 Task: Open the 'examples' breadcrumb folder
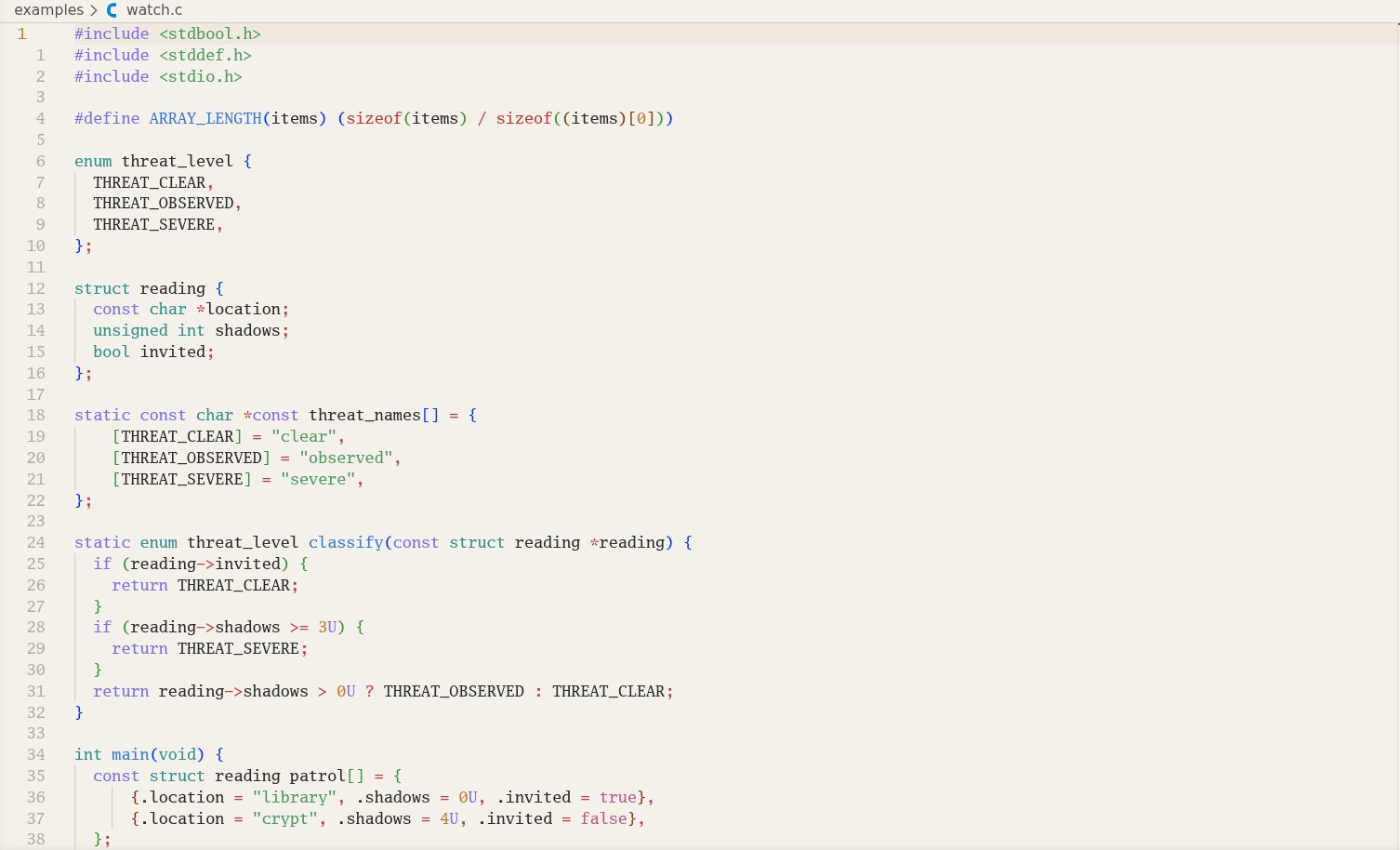coord(48,10)
